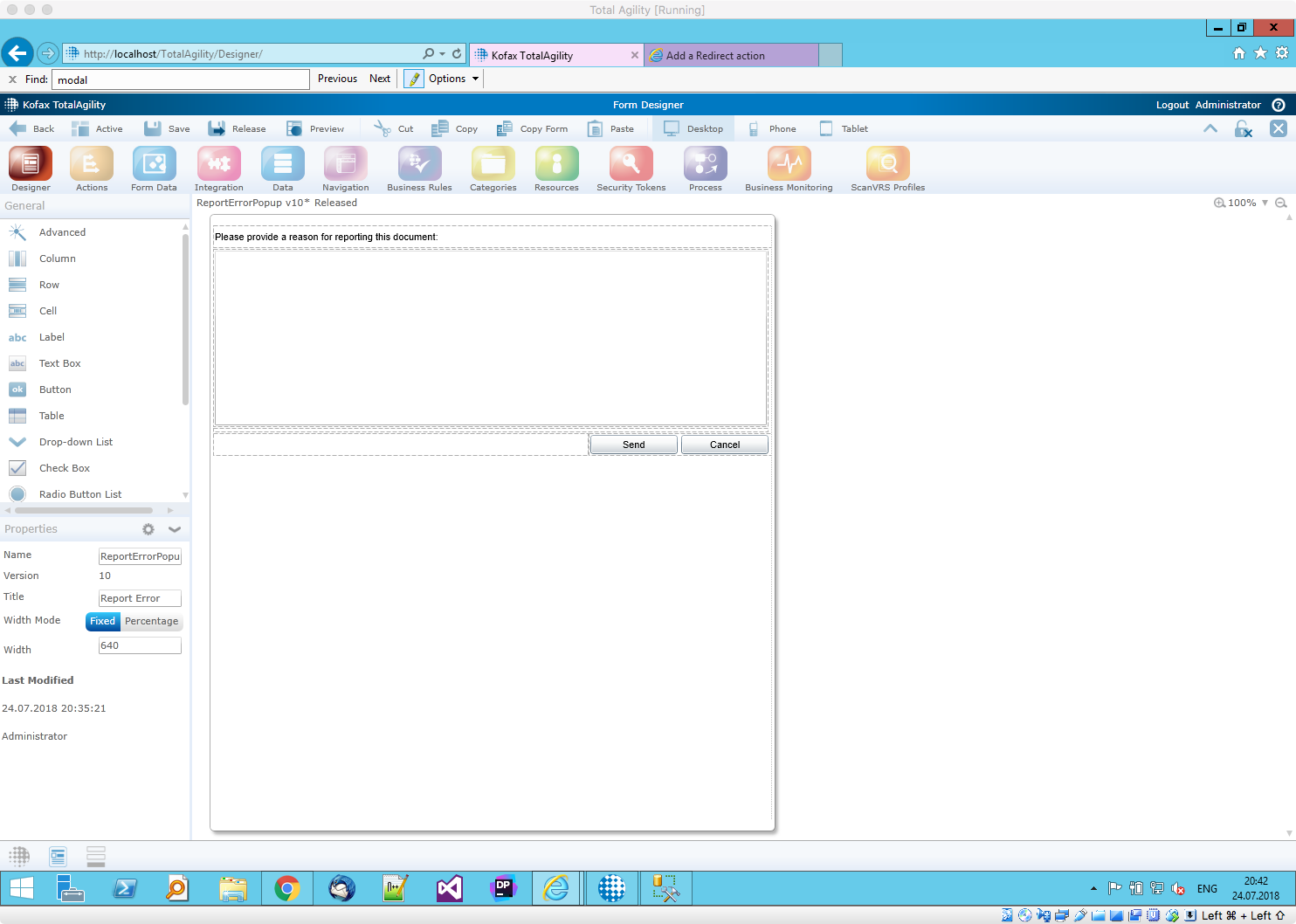Click the Title property text field
Image resolution: width=1296 pixels, height=924 pixels.
pos(140,598)
